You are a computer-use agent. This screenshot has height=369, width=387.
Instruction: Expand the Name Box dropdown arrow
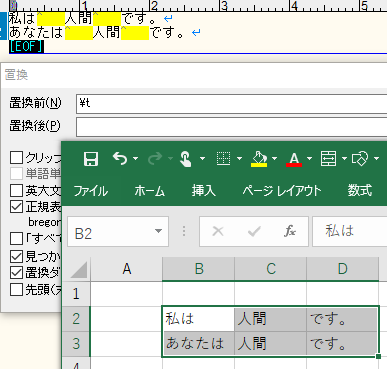pos(159,231)
